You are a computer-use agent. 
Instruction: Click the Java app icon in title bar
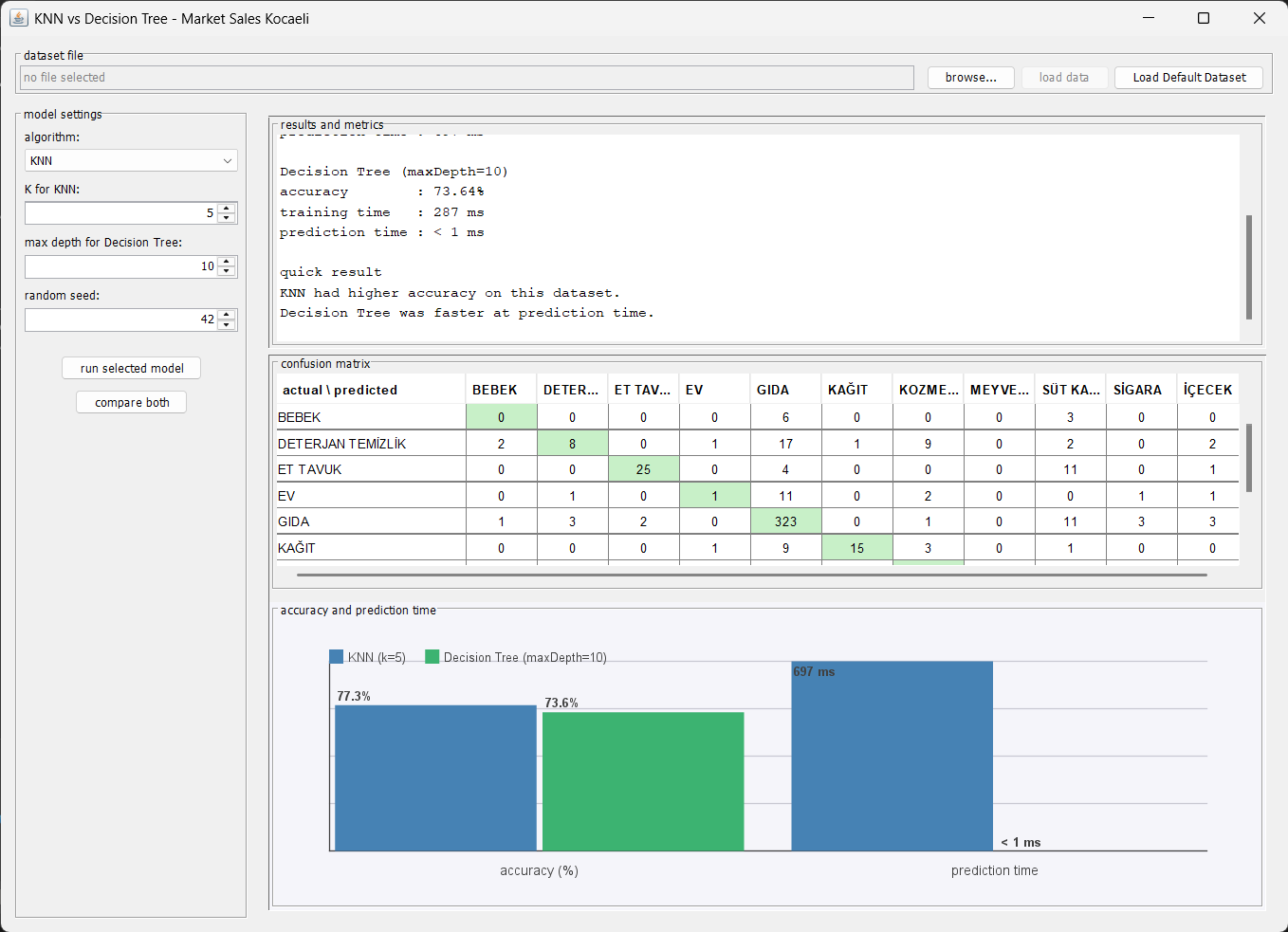click(x=19, y=18)
